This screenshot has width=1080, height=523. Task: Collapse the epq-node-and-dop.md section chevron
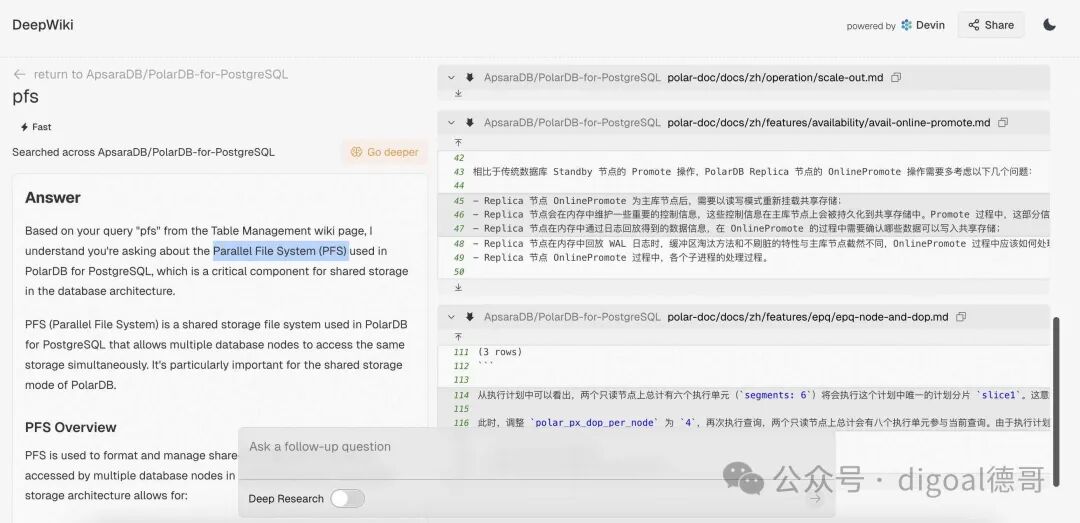coord(451,317)
